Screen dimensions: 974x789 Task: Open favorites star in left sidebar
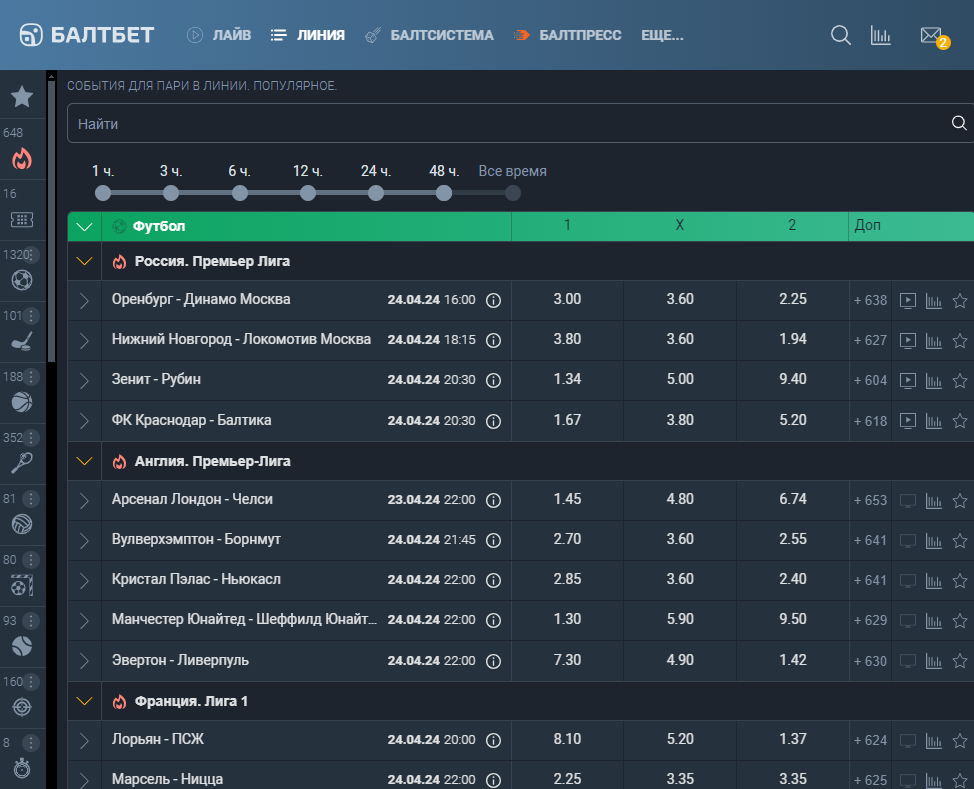coord(22,96)
